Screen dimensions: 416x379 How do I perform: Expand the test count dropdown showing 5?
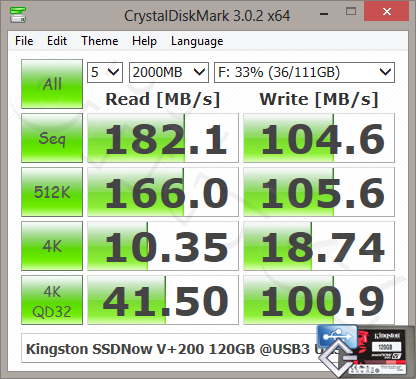pyautogui.click(x=105, y=72)
